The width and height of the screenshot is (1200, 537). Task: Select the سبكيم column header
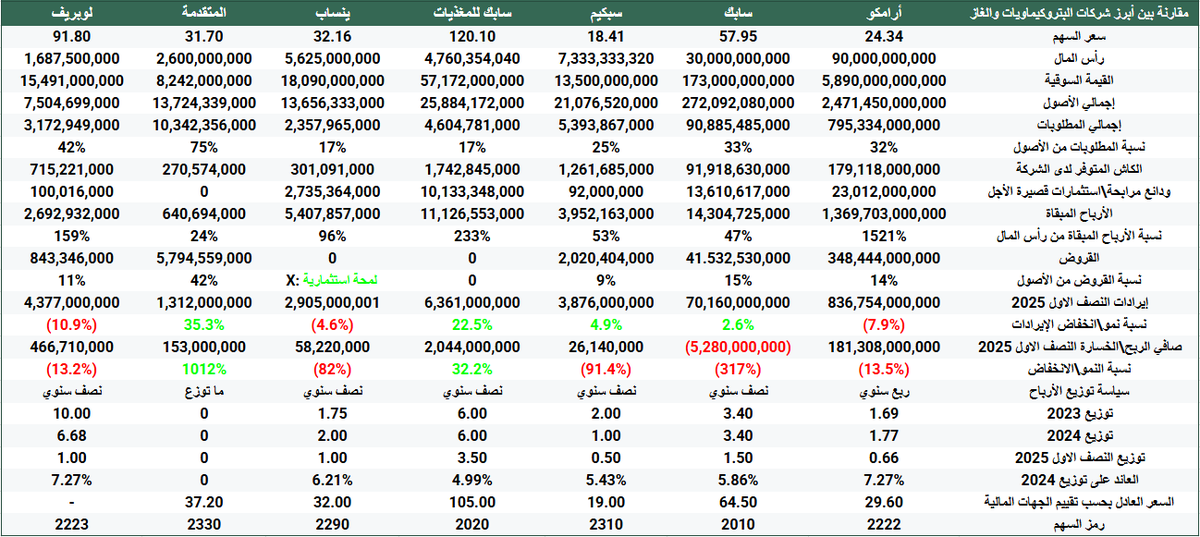click(x=608, y=15)
